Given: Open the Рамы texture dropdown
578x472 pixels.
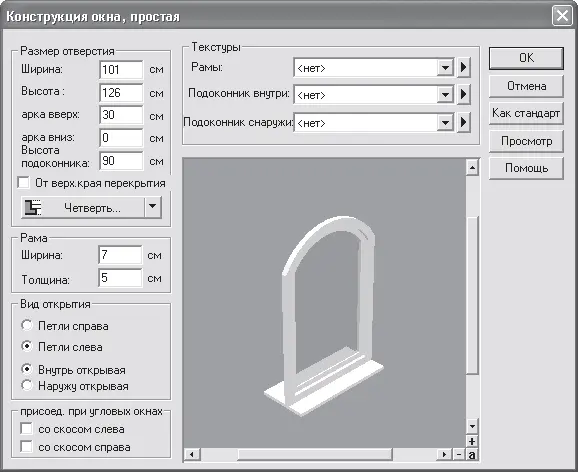Looking at the screenshot, I should click(x=445, y=68).
